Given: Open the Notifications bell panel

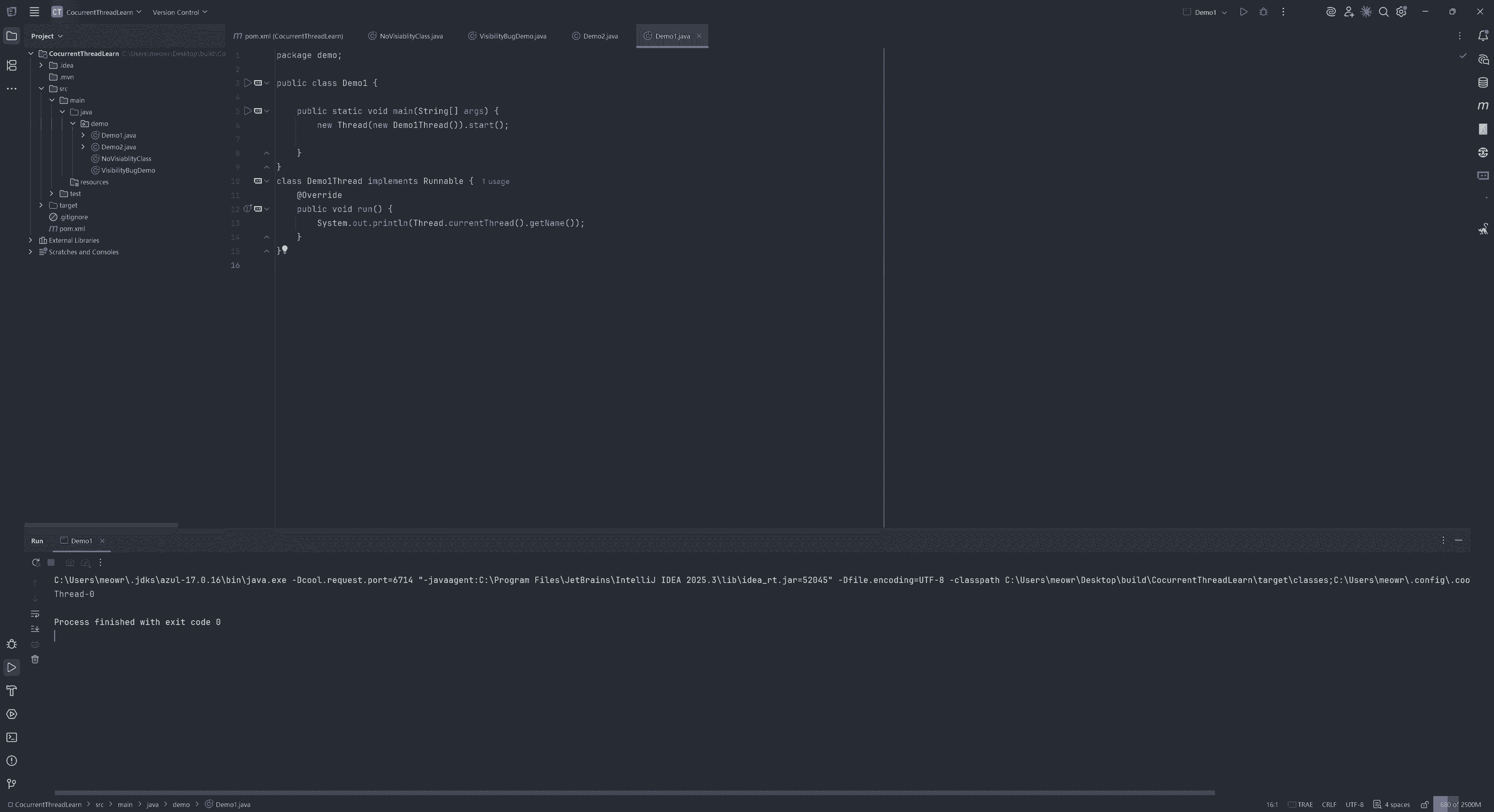Looking at the screenshot, I should click(x=1483, y=36).
